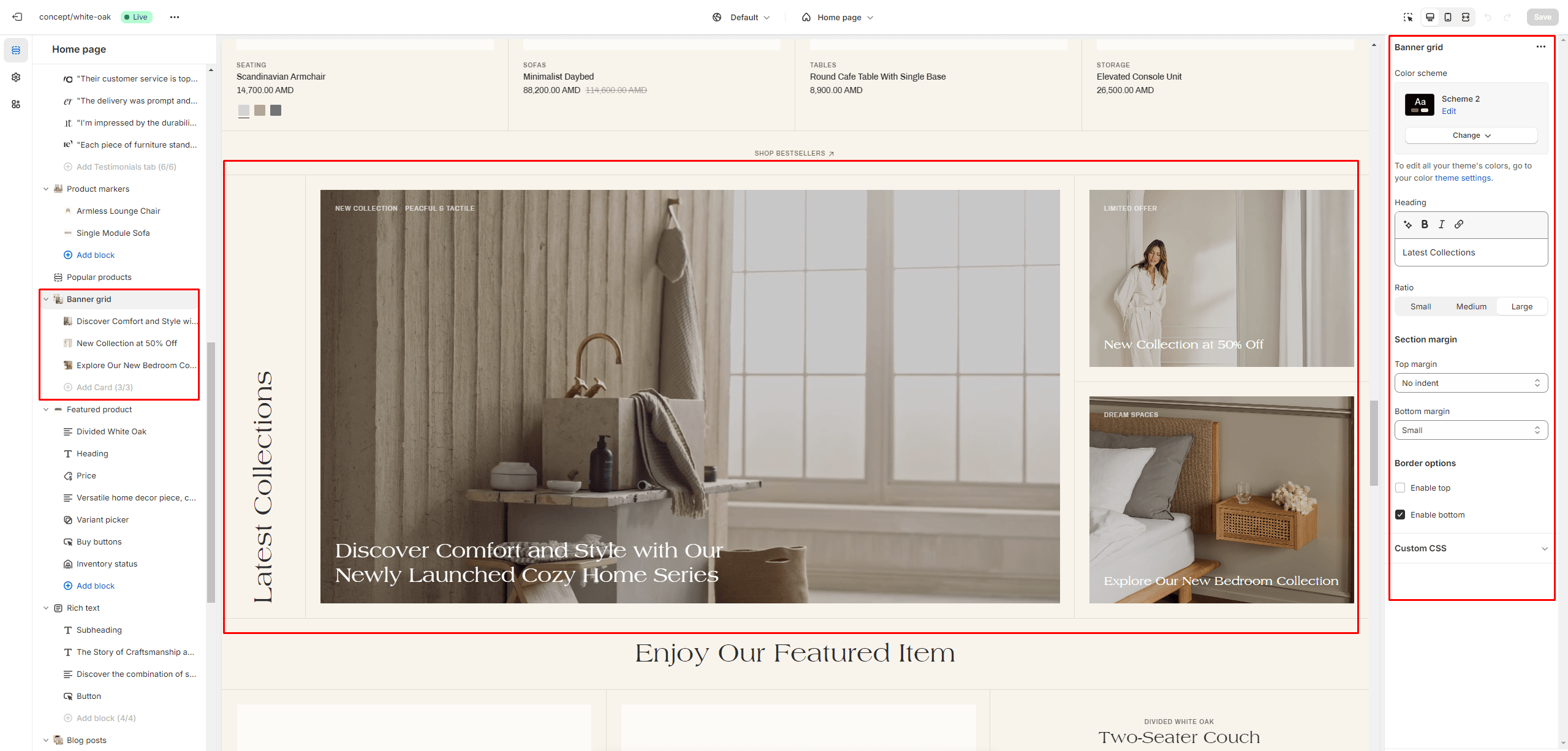Select the dark gray color swatch
The height and width of the screenshot is (751, 1568).
(x=276, y=110)
